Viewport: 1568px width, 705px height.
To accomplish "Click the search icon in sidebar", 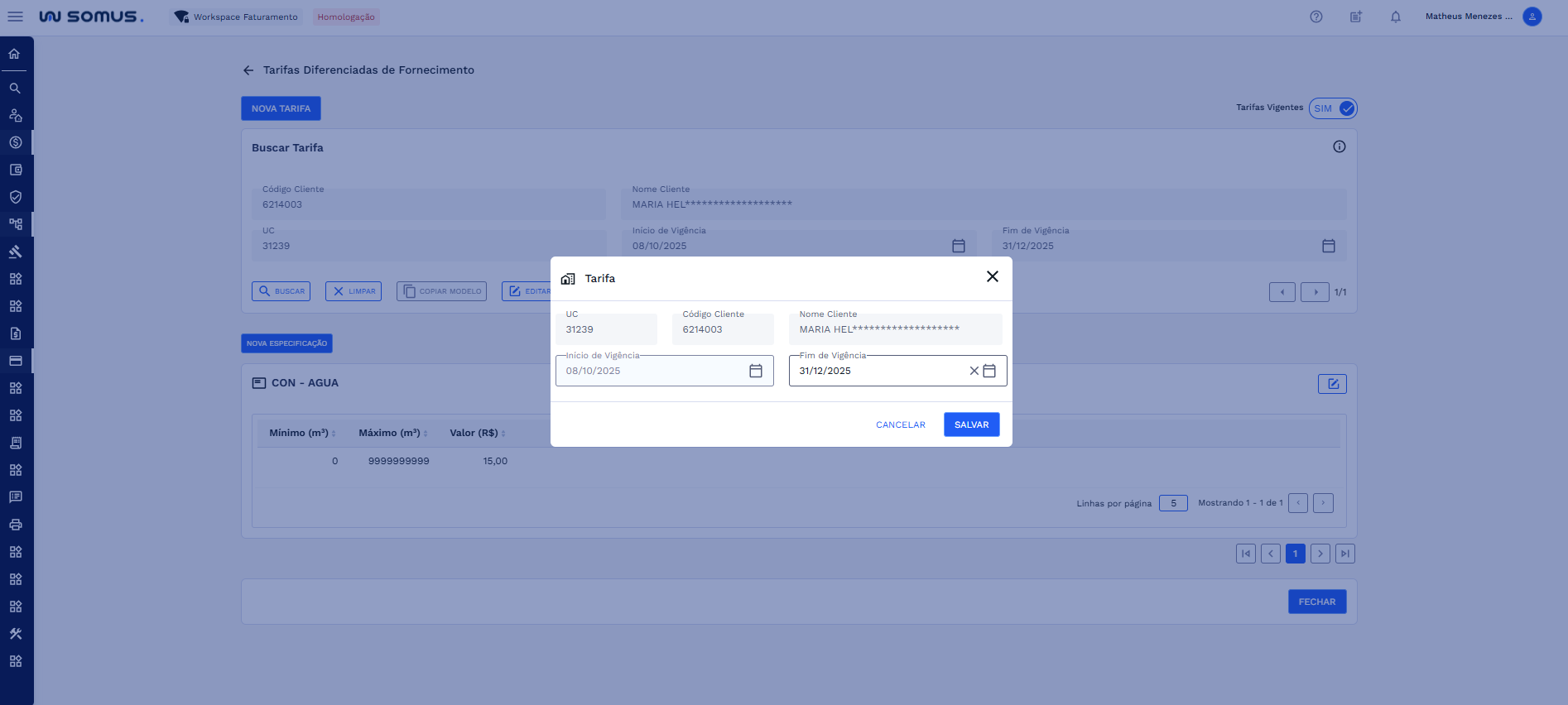I will coord(15,88).
